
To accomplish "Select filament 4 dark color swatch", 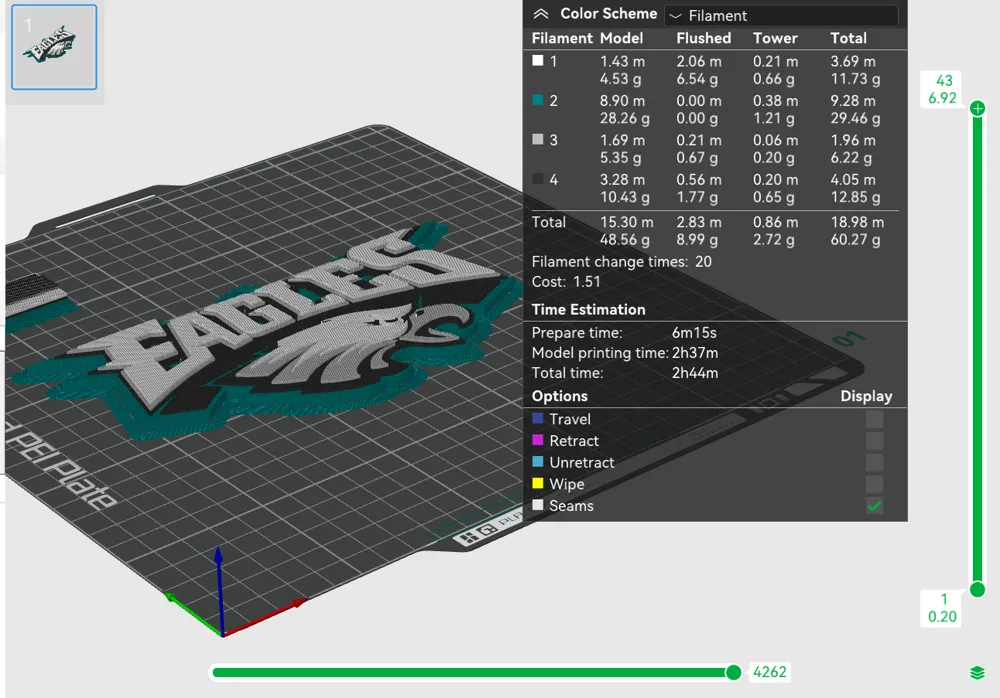I will (537, 180).
